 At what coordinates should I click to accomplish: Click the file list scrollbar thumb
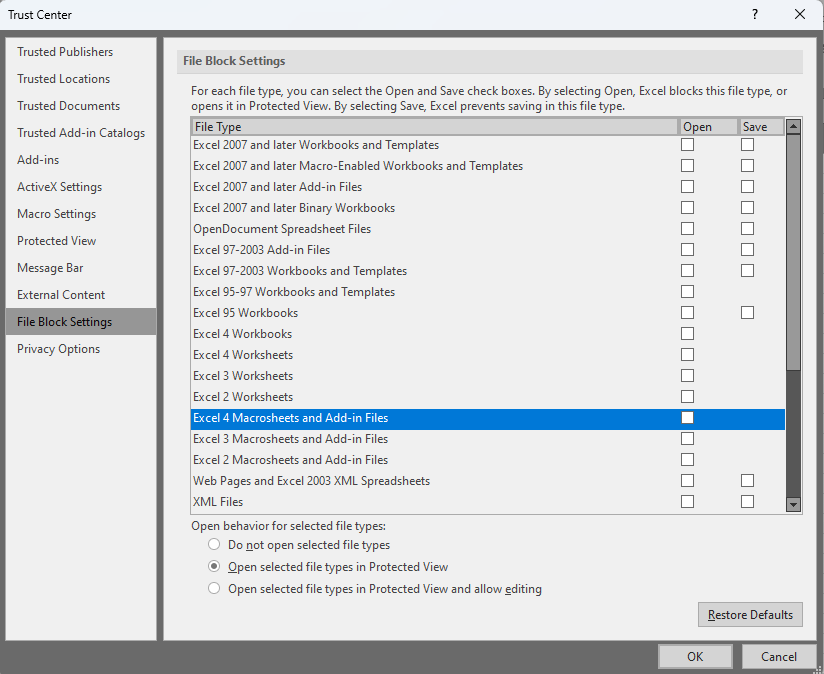(x=793, y=252)
